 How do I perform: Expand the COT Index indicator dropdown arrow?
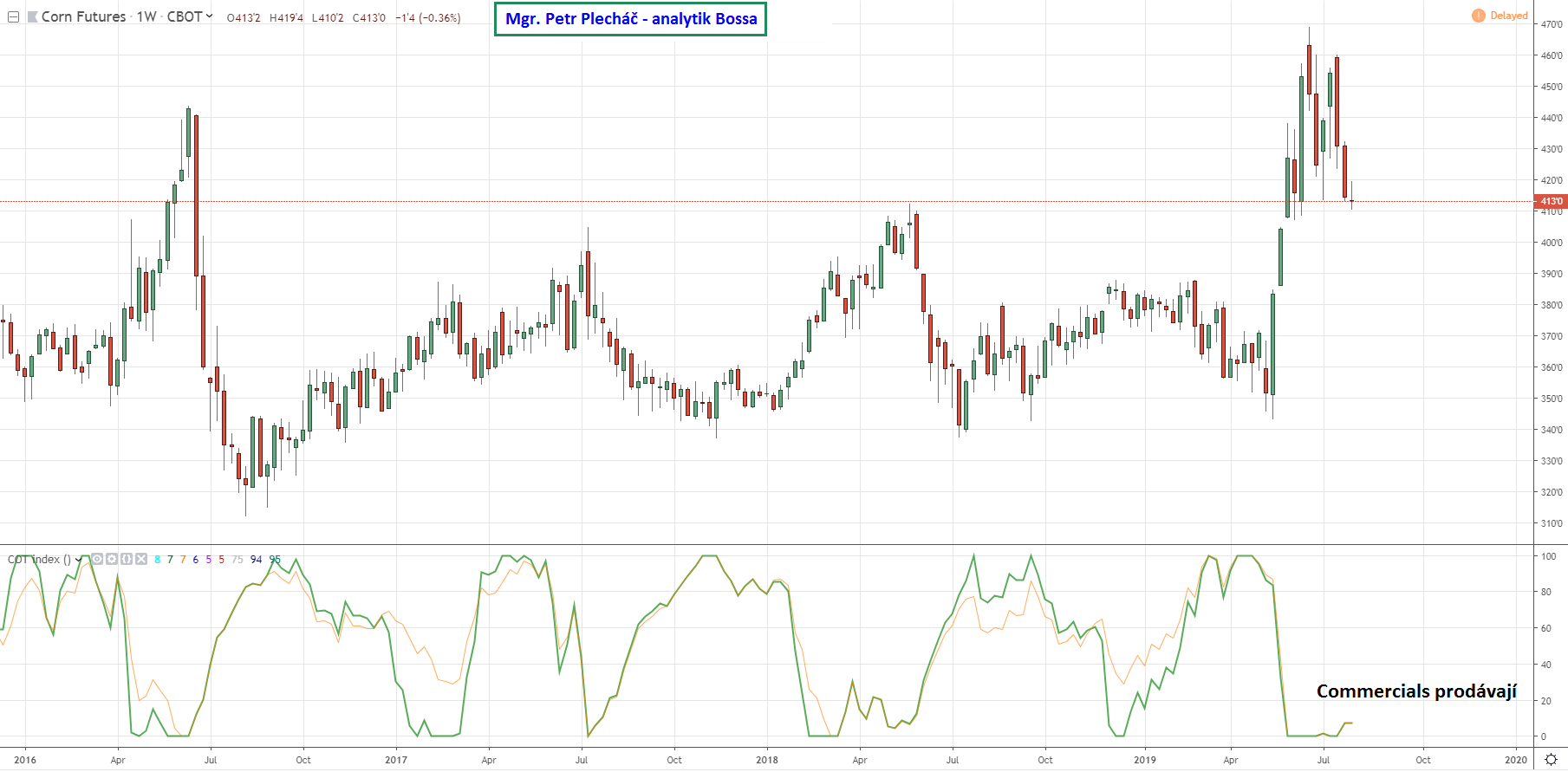pos(79,560)
